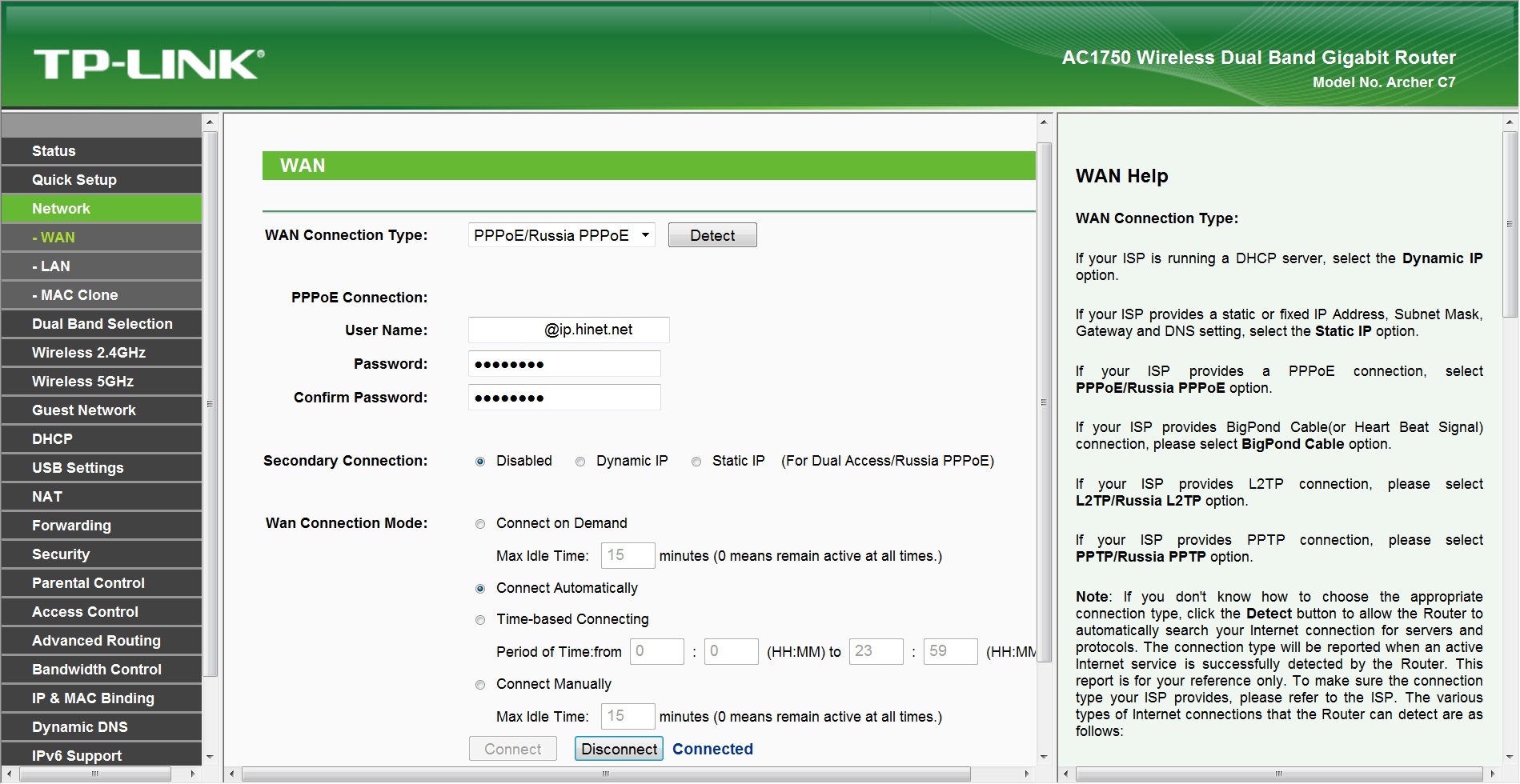The width and height of the screenshot is (1520, 784).
Task: Open the MAC Clone submenu entry
Action: [102, 295]
